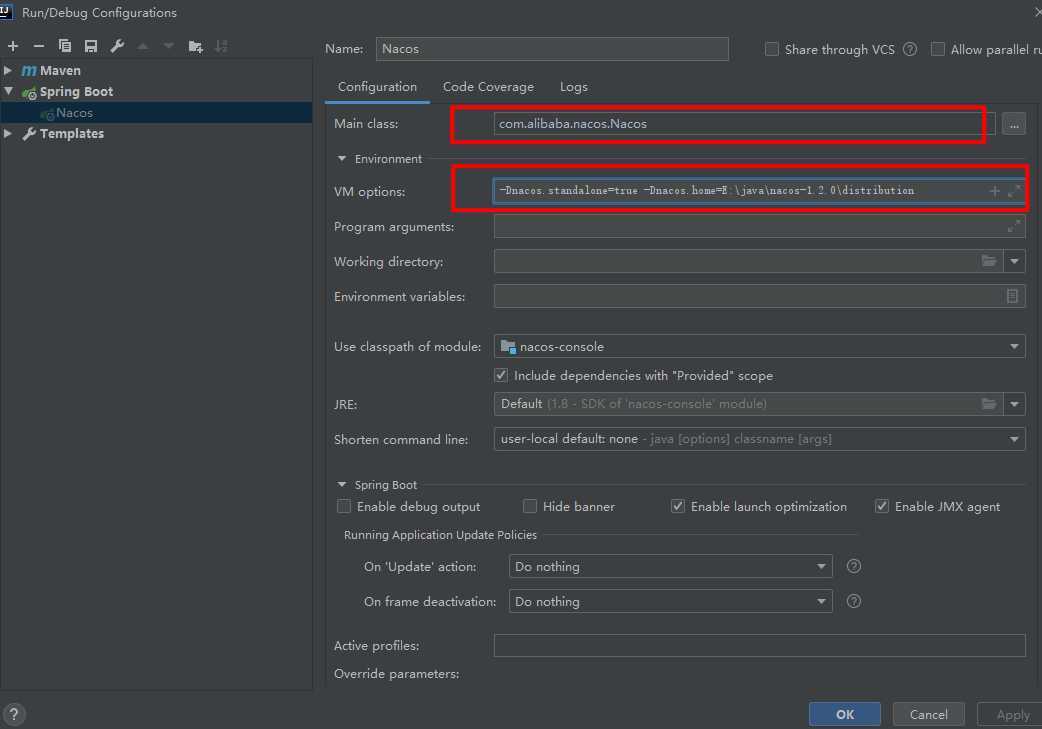Move the configuration up with arrow icon
This screenshot has width=1042, height=729.
tap(143, 46)
